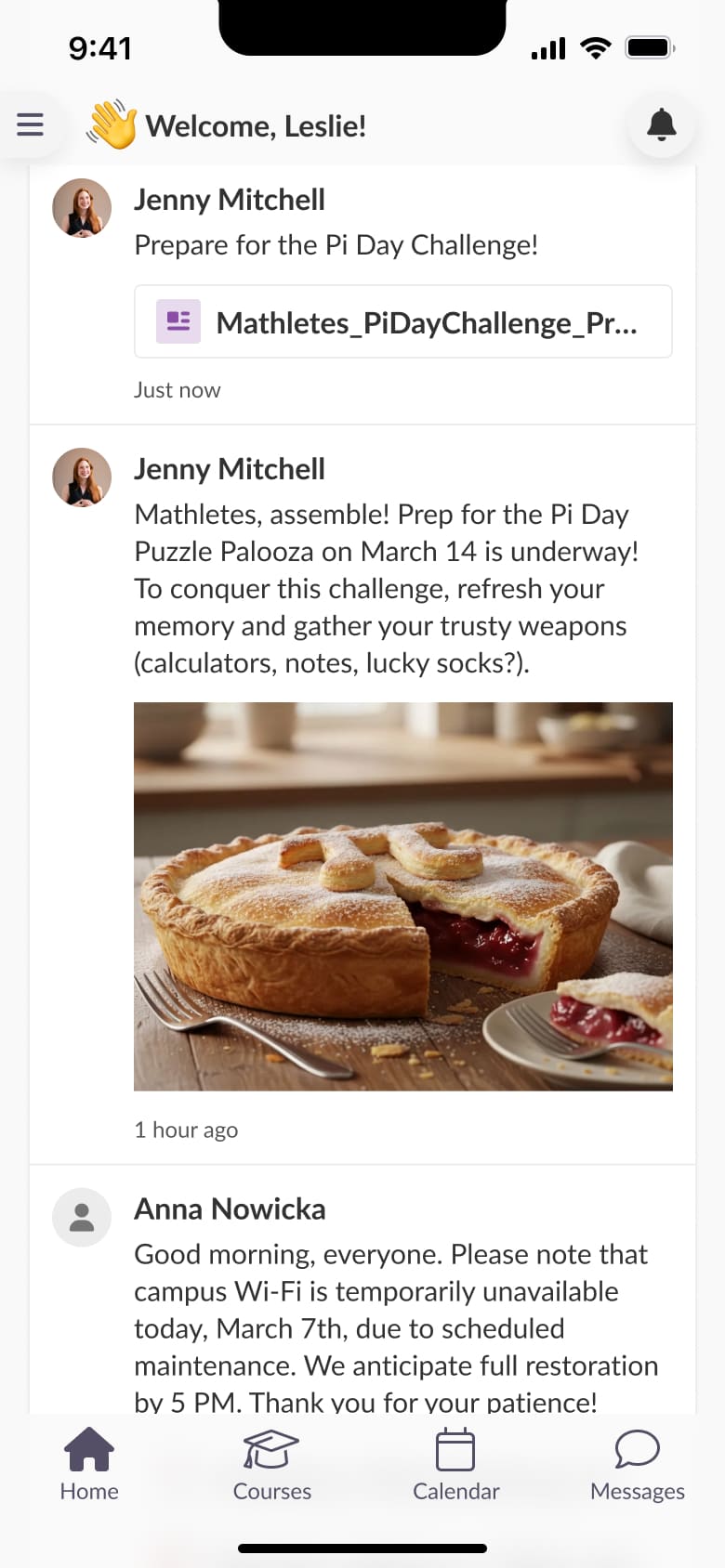Open the Calendar tab
The image size is (725, 1568).
click(x=455, y=1465)
